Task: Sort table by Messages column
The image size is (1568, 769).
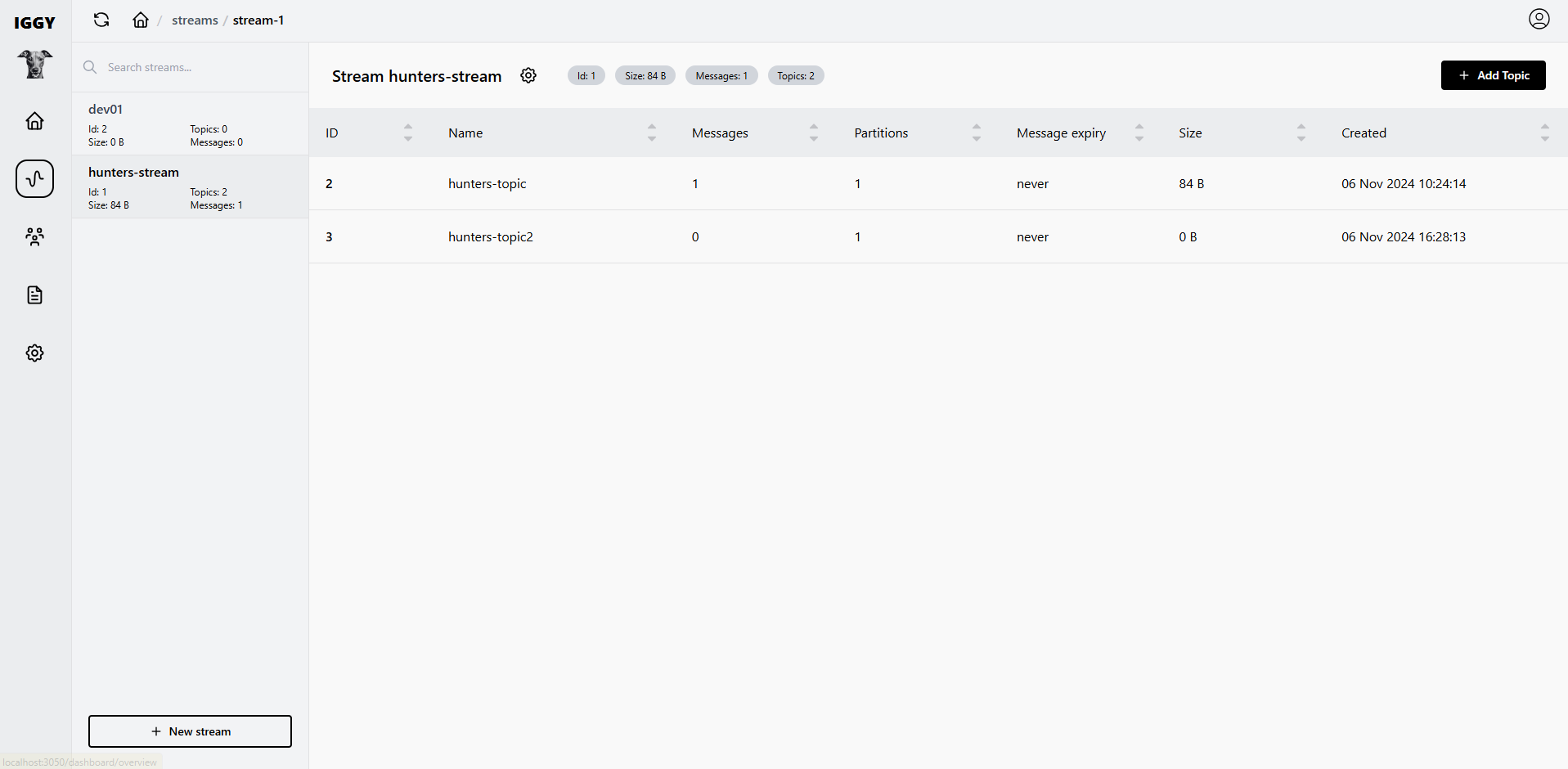Action: tap(814, 133)
